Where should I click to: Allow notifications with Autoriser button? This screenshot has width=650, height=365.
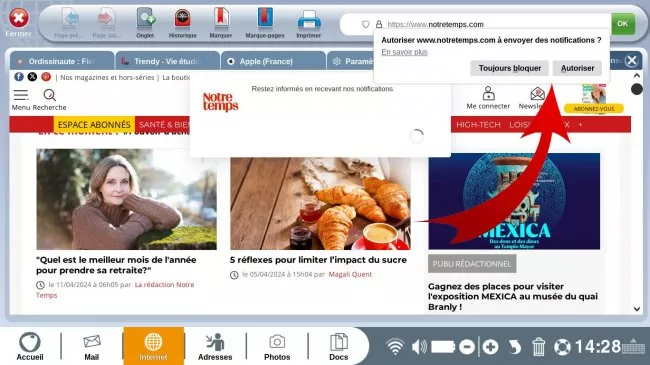(x=577, y=68)
